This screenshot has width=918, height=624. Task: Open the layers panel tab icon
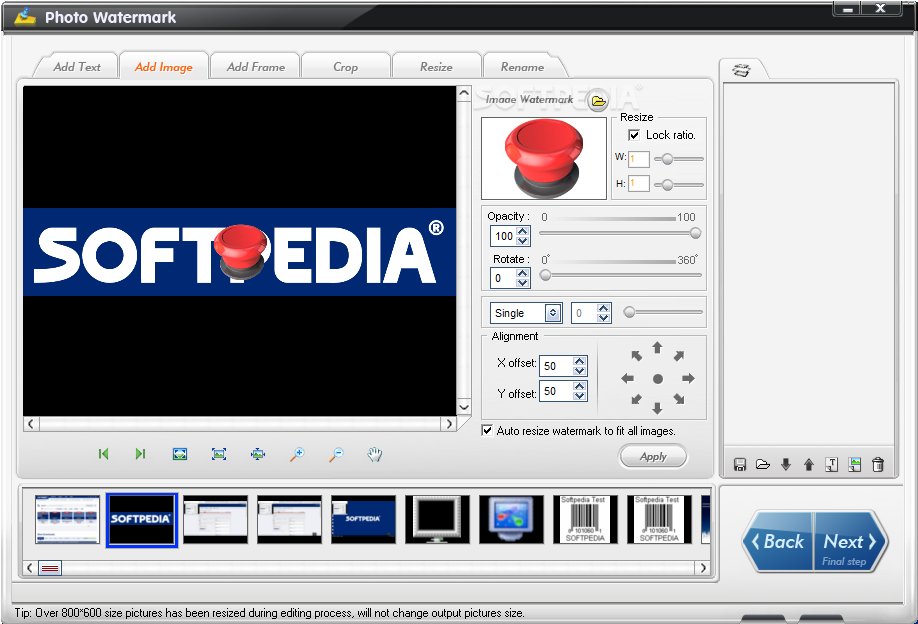click(x=741, y=70)
